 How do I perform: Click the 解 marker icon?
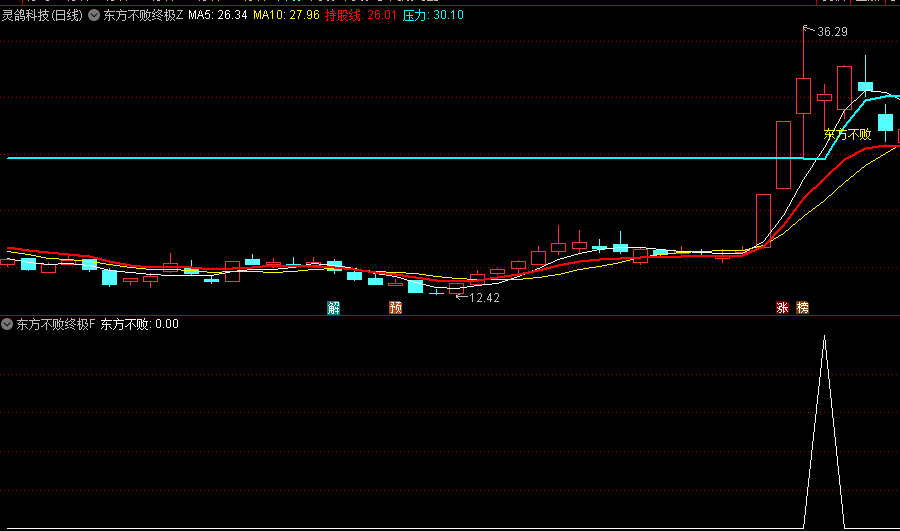point(333,308)
